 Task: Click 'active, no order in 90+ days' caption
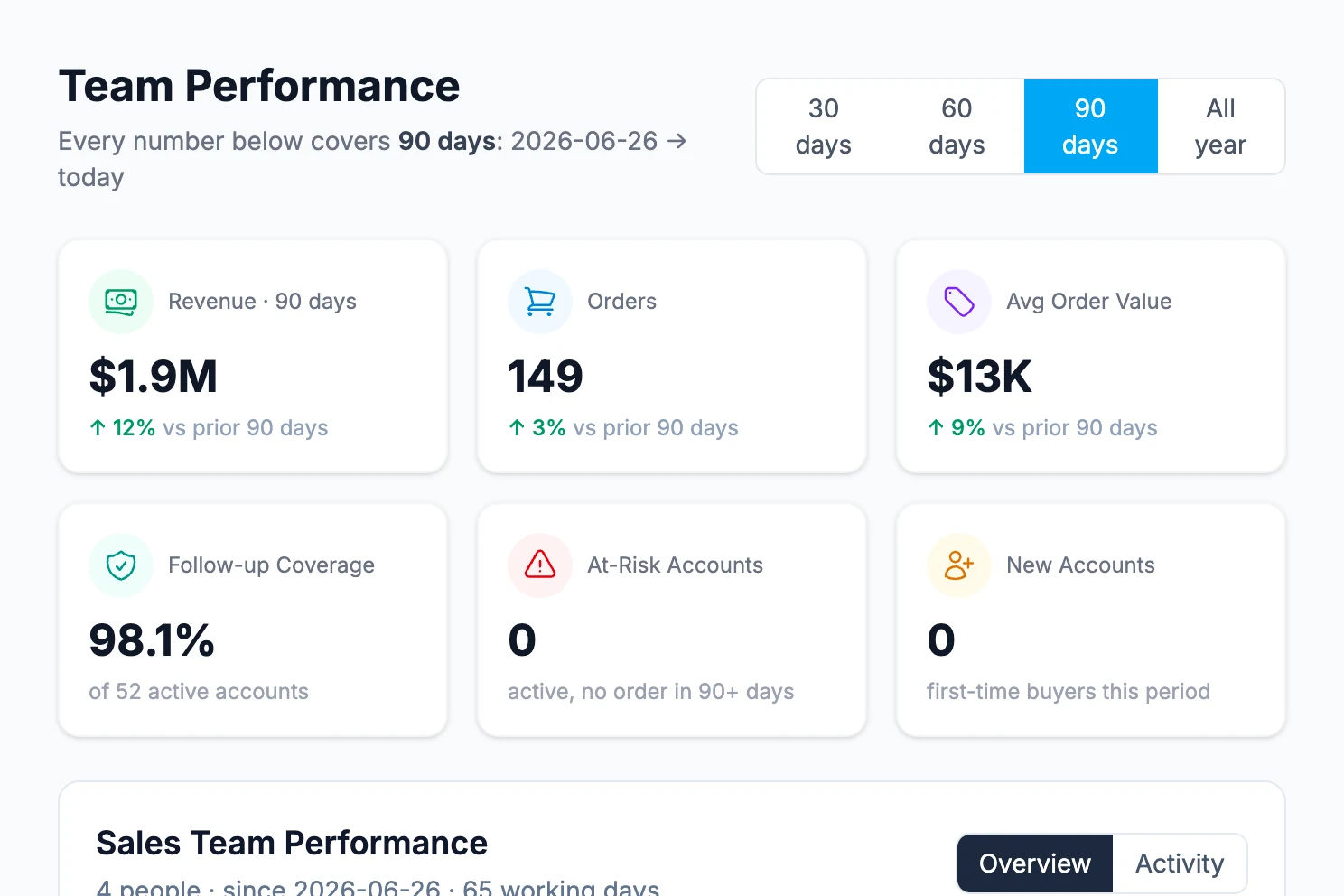pyautogui.click(x=651, y=692)
